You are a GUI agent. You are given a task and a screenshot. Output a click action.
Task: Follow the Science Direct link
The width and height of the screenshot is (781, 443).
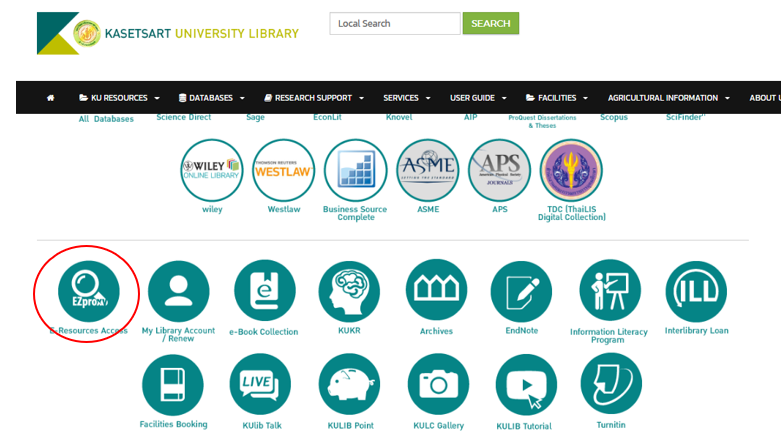click(x=184, y=117)
